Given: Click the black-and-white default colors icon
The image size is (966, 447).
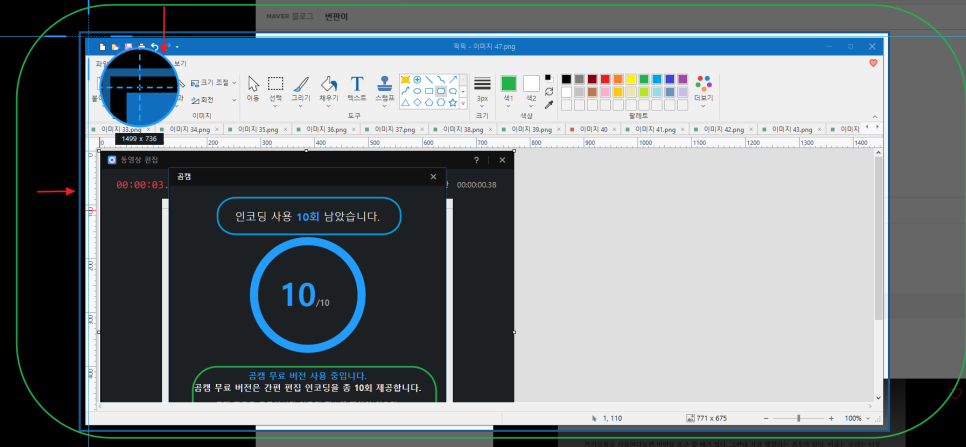Looking at the screenshot, I should (549, 79).
